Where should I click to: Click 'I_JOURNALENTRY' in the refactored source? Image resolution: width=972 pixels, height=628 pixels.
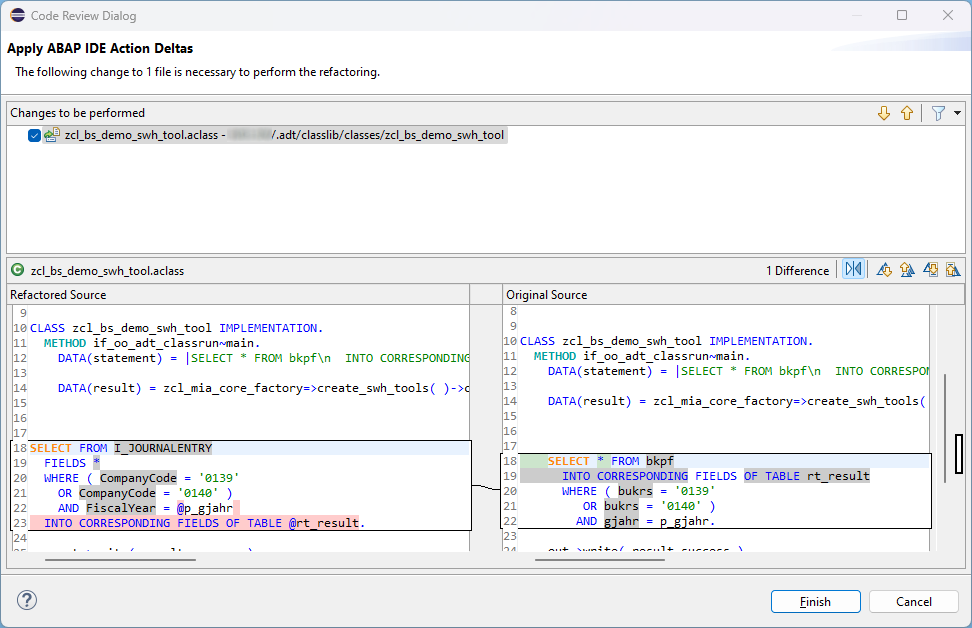[x=163, y=448]
